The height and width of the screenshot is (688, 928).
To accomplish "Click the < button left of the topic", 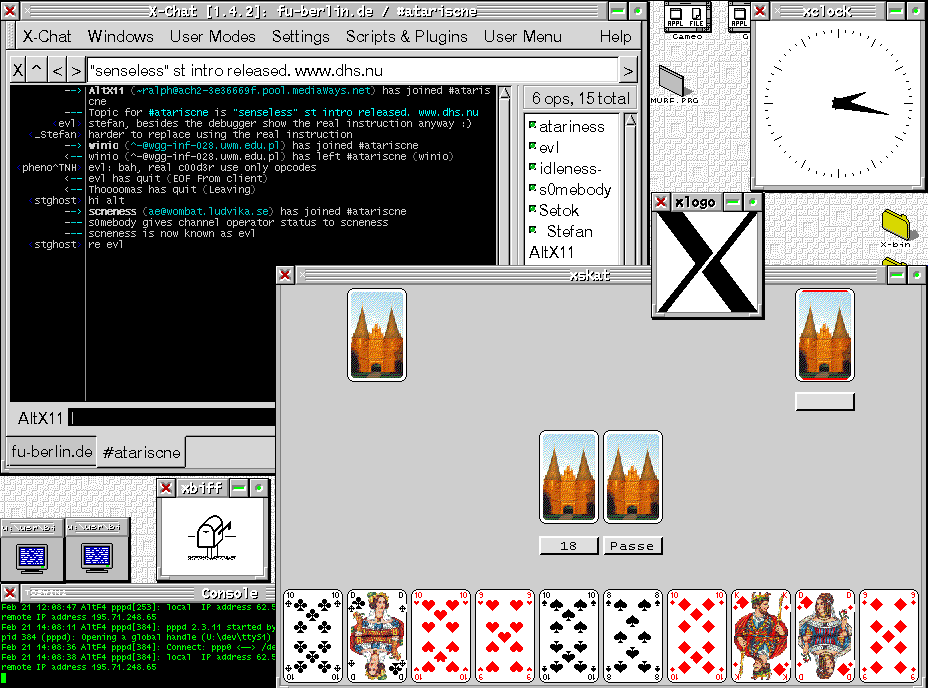I will click(57, 70).
